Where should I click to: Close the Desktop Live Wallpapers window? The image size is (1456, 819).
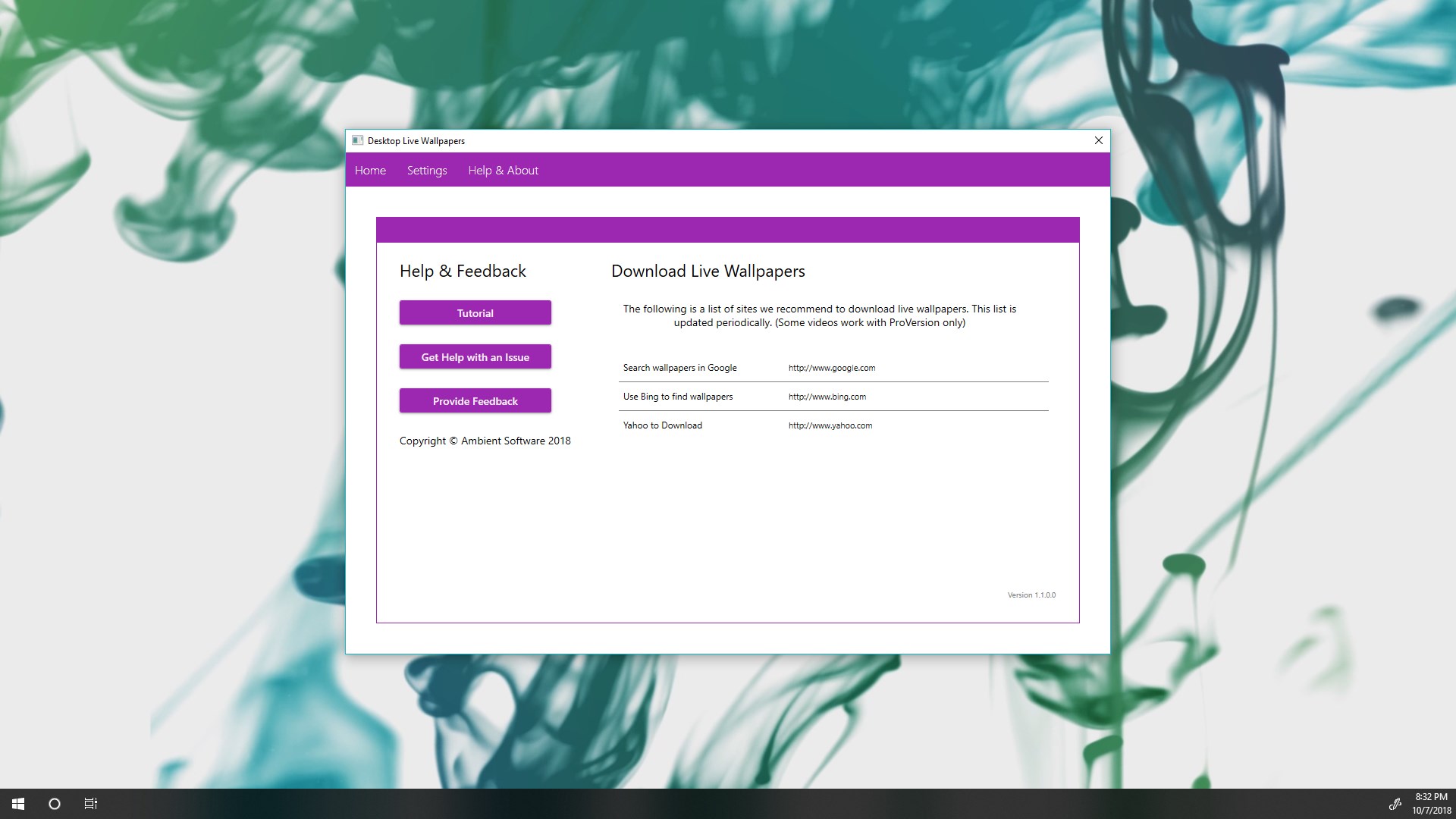coord(1098,140)
